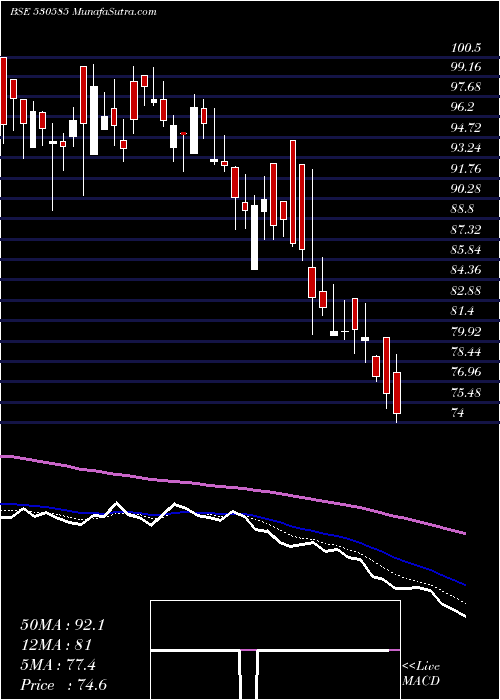
Task: Click the 74 price level label
Action: tap(458, 413)
